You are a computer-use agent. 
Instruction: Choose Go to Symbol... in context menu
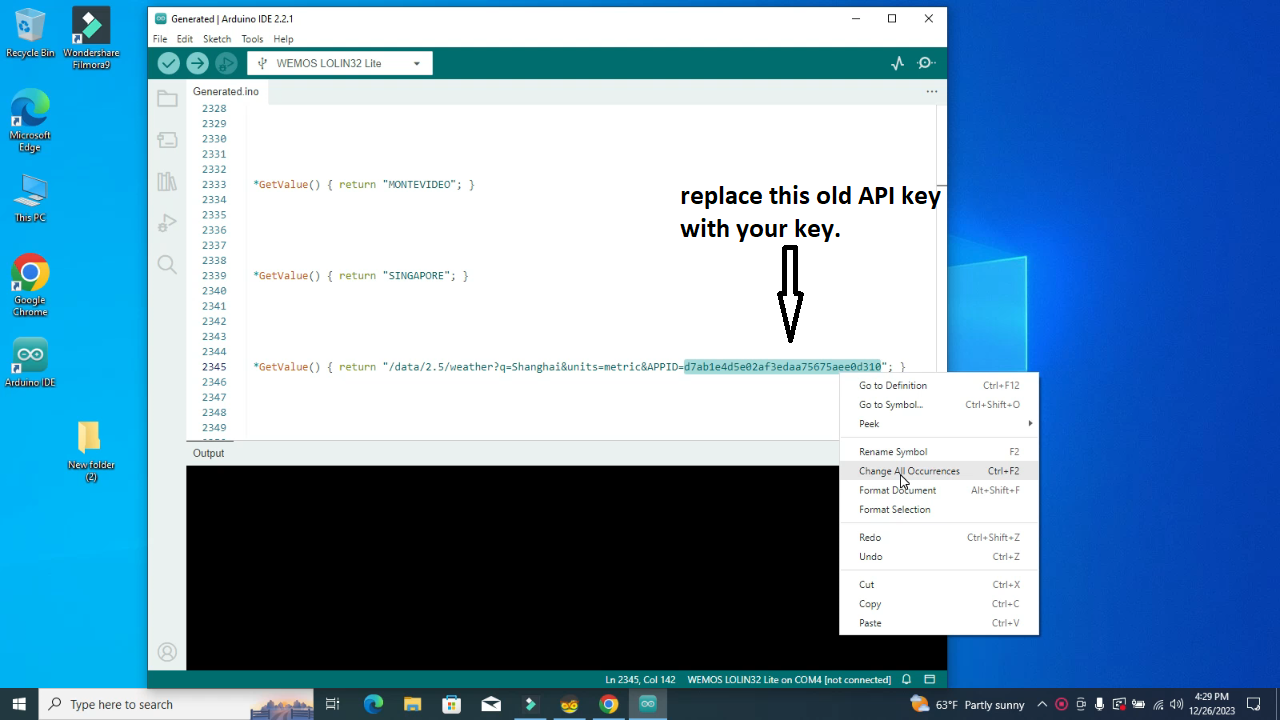click(x=939, y=405)
